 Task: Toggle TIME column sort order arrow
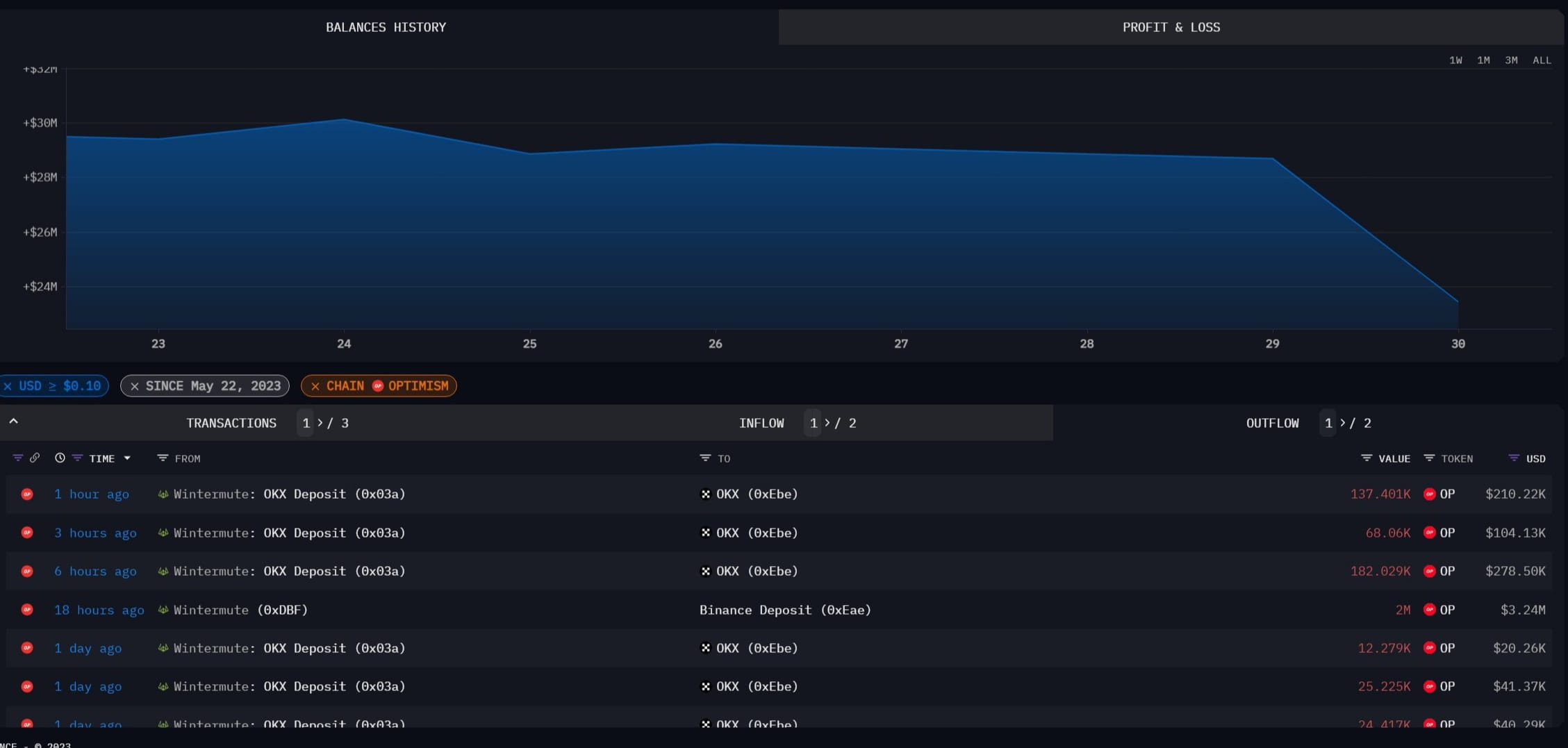(x=127, y=458)
